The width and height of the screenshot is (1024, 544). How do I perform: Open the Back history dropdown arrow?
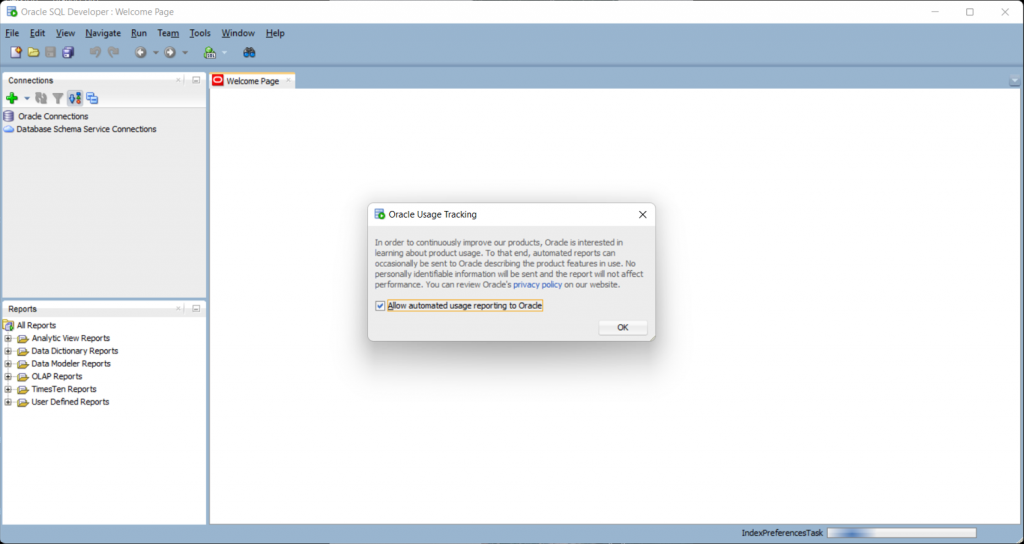coord(155,52)
